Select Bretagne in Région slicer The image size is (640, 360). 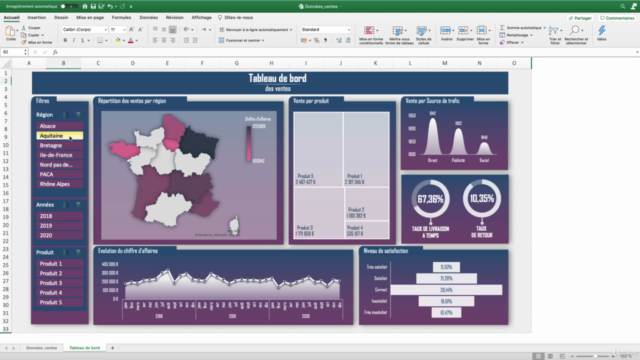60,145
